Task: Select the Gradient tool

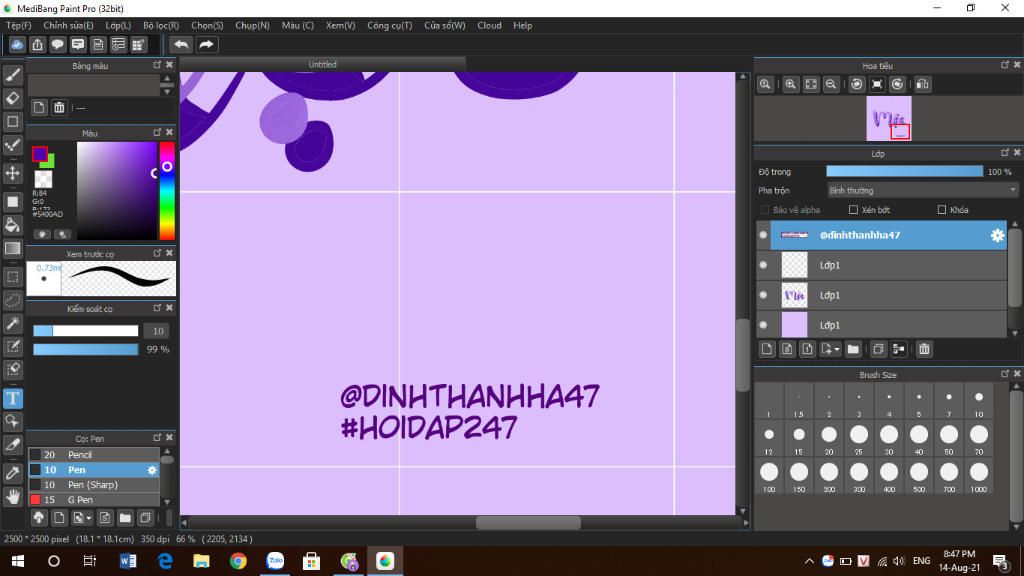Action: point(12,248)
